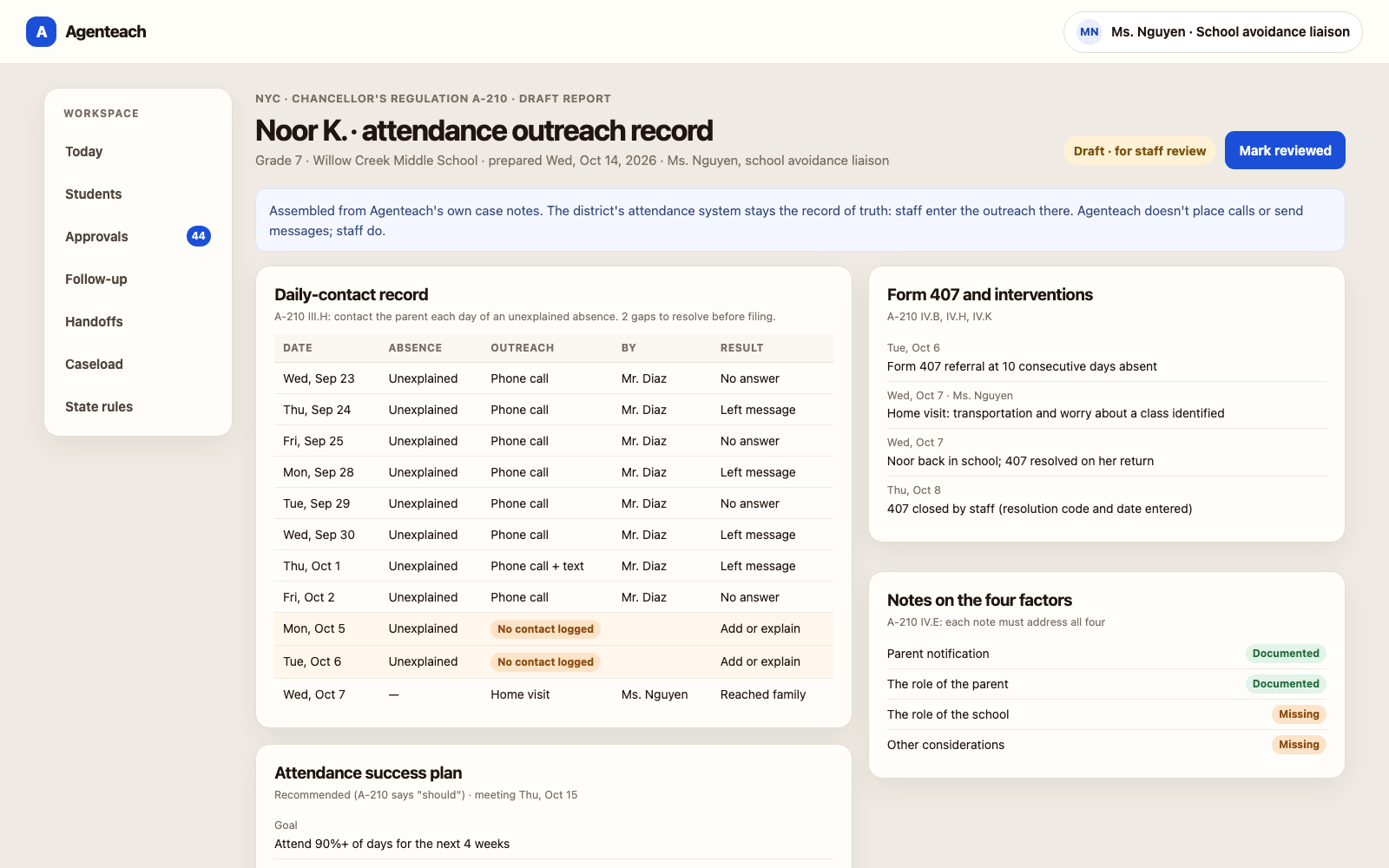Screen dimensions: 1389x868
Task: Click the Home visit outreach cell
Action: pos(520,694)
